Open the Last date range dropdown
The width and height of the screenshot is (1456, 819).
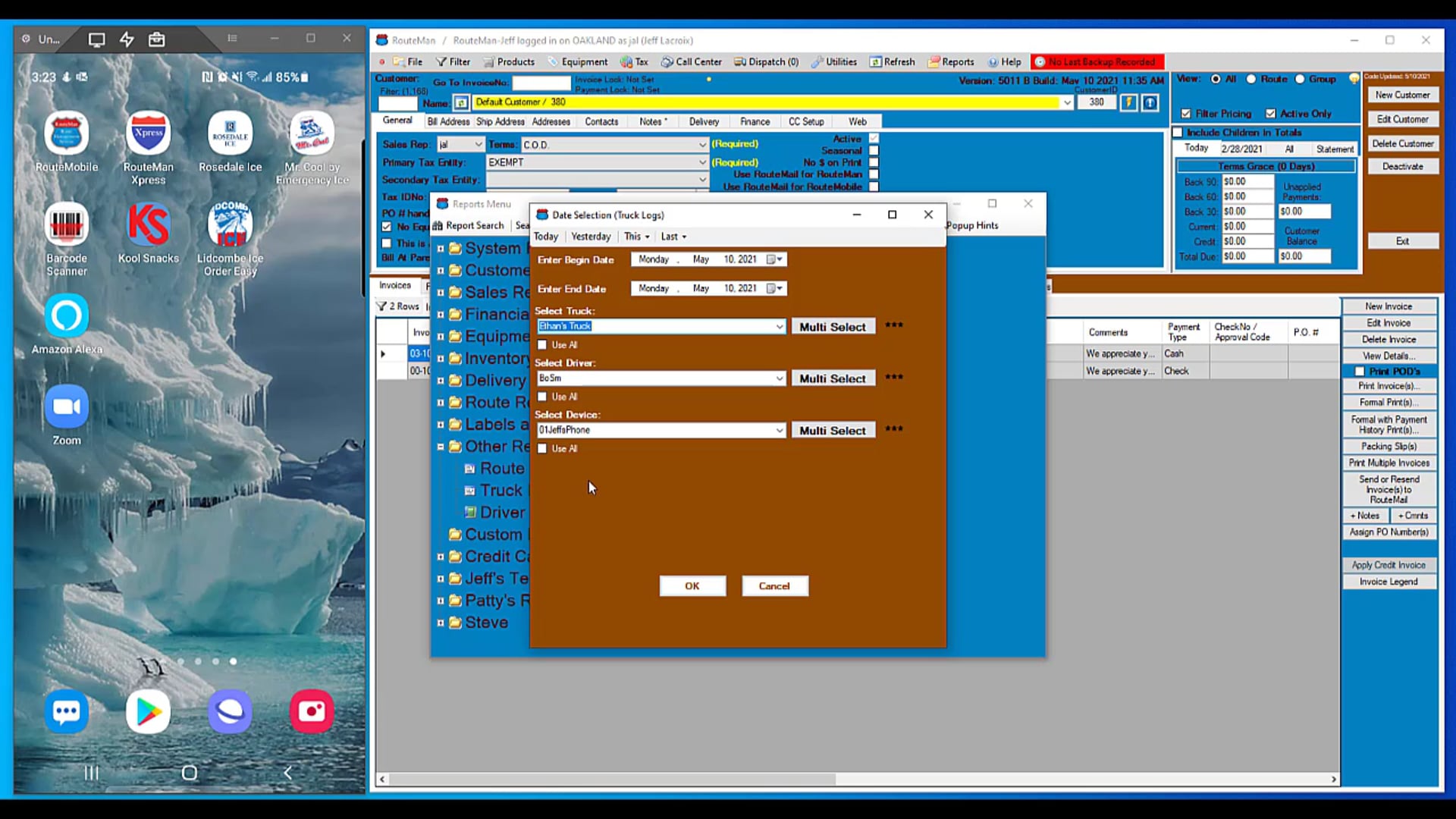pyautogui.click(x=673, y=237)
